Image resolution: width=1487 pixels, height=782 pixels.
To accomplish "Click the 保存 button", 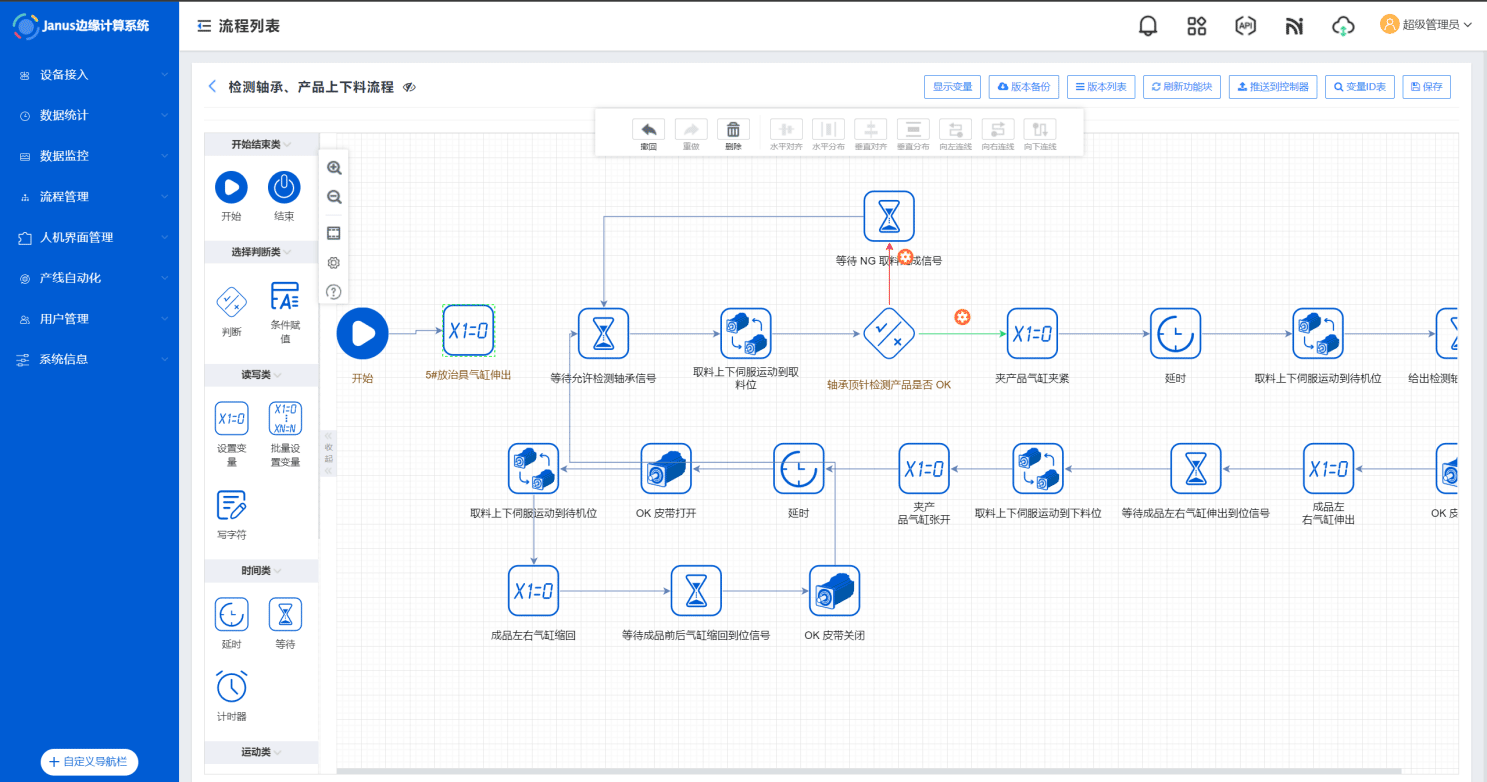I will [x=1426, y=87].
